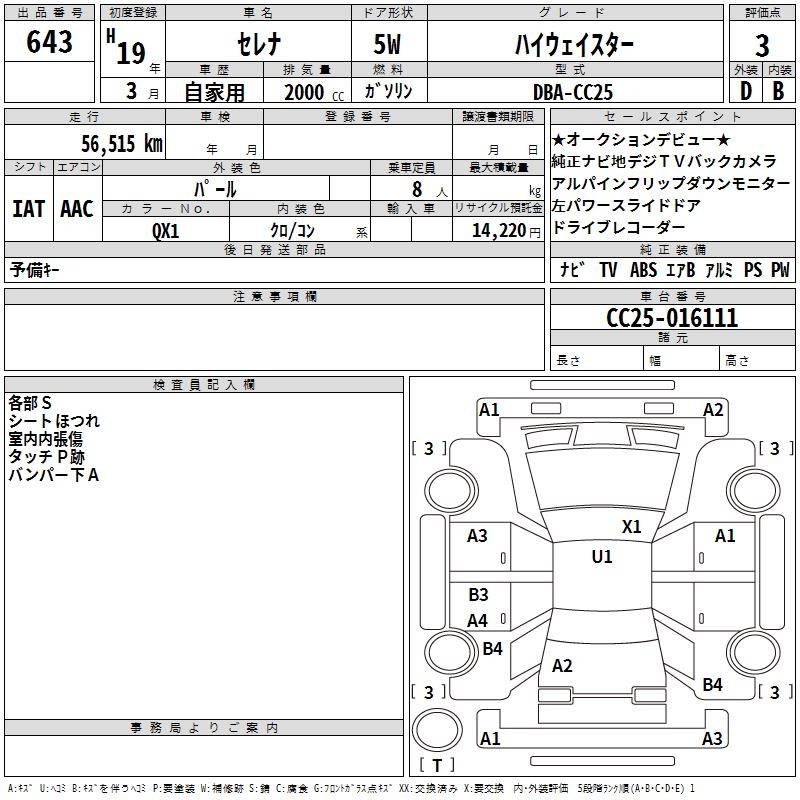Viewport: 800px width, 800px height.
Task: Select recycle deposit 14,220円
Action: [x=506, y=231]
